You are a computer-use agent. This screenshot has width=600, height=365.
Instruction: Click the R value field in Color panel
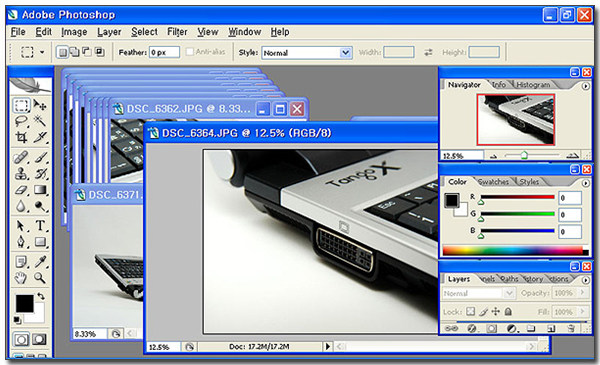[x=570, y=198]
